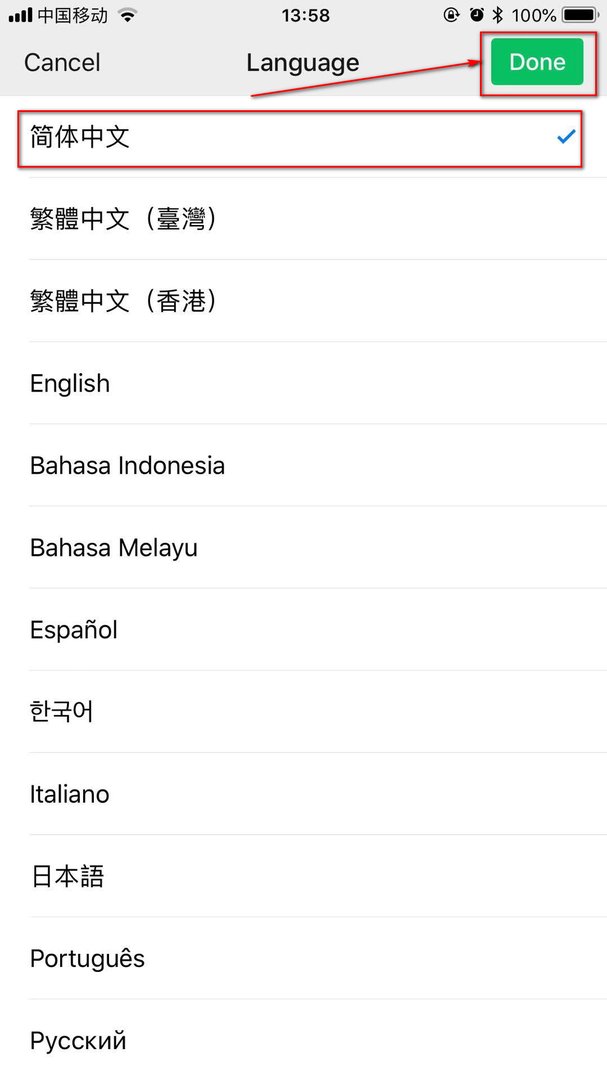The width and height of the screenshot is (607, 1080).
Task: Select 한국어 as the language
Action: (60, 712)
